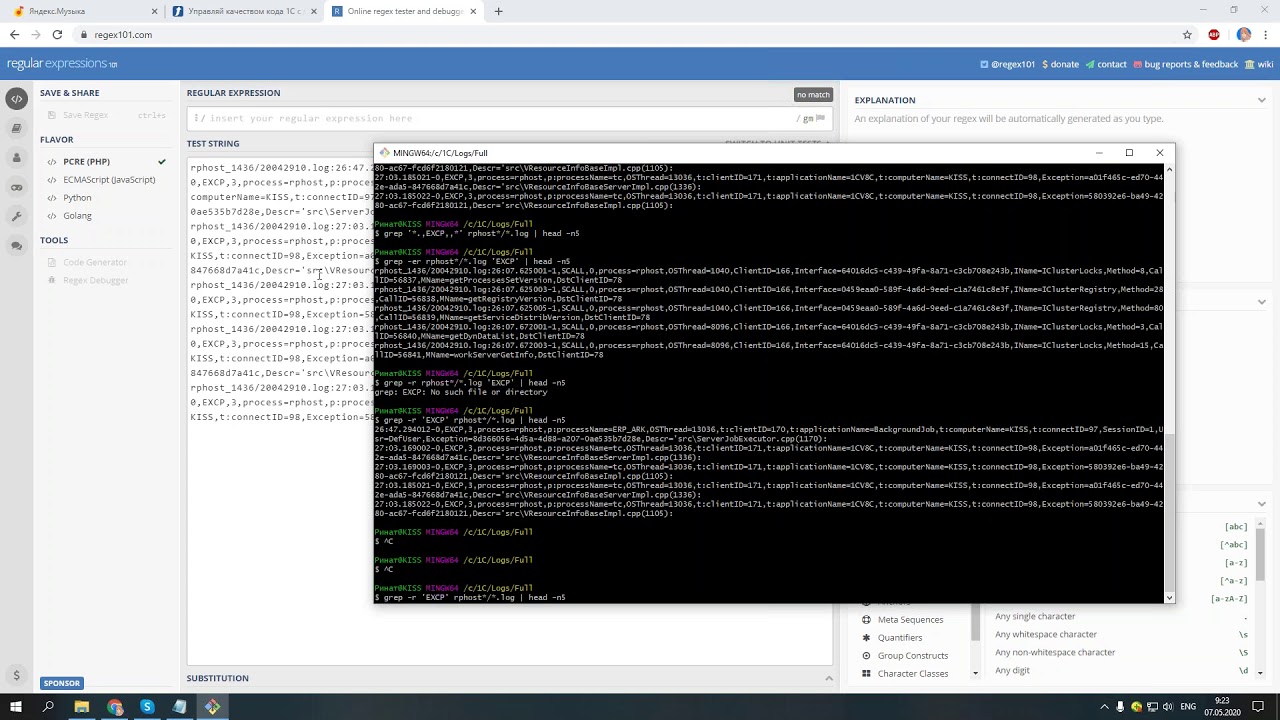The width and height of the screenshot is (1280, 720).
Task: Click the 'Any single character' reference entry
Action: (1035, 616)
